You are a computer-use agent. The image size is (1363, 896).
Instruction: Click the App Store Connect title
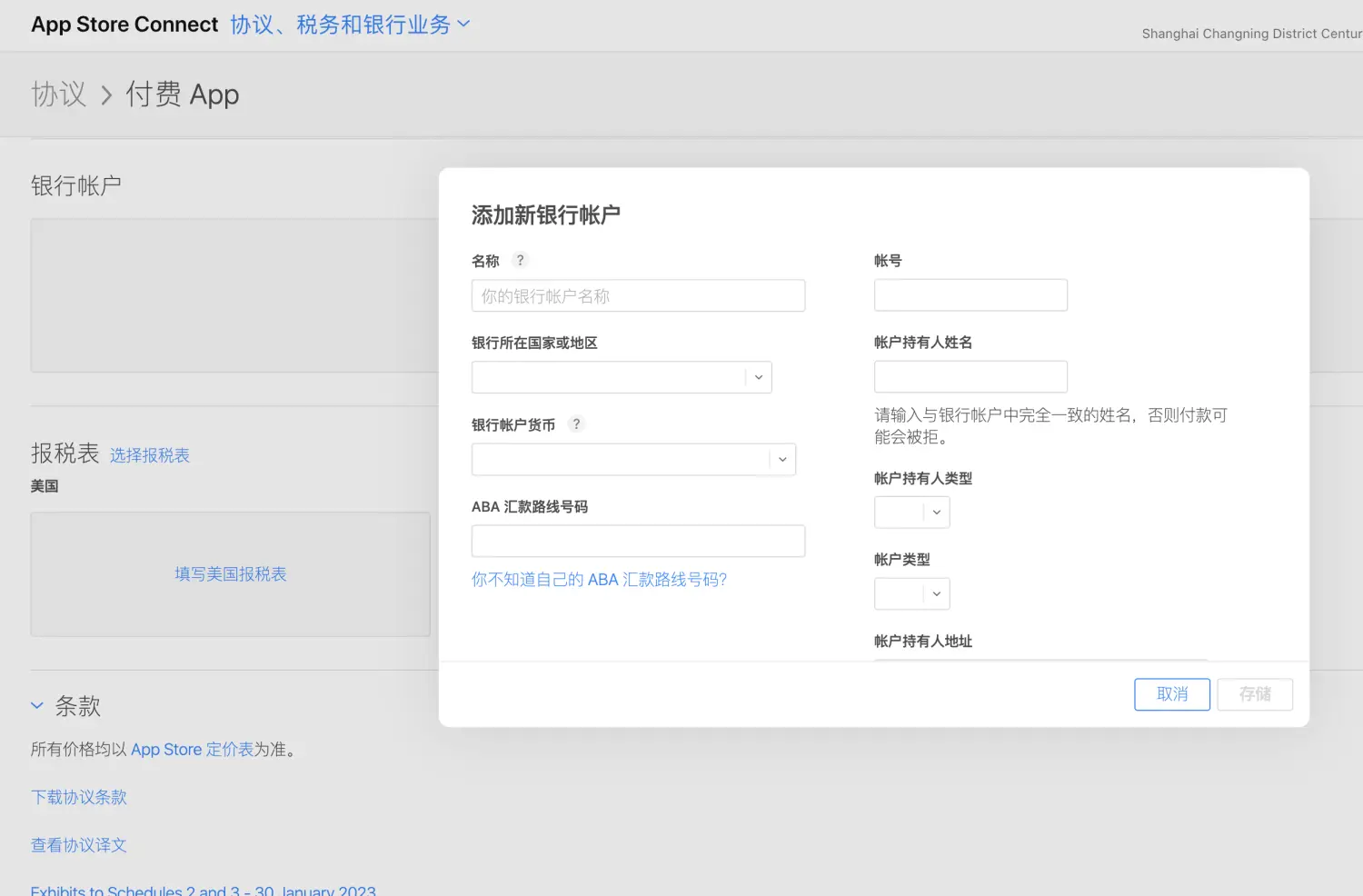(124, 25)
